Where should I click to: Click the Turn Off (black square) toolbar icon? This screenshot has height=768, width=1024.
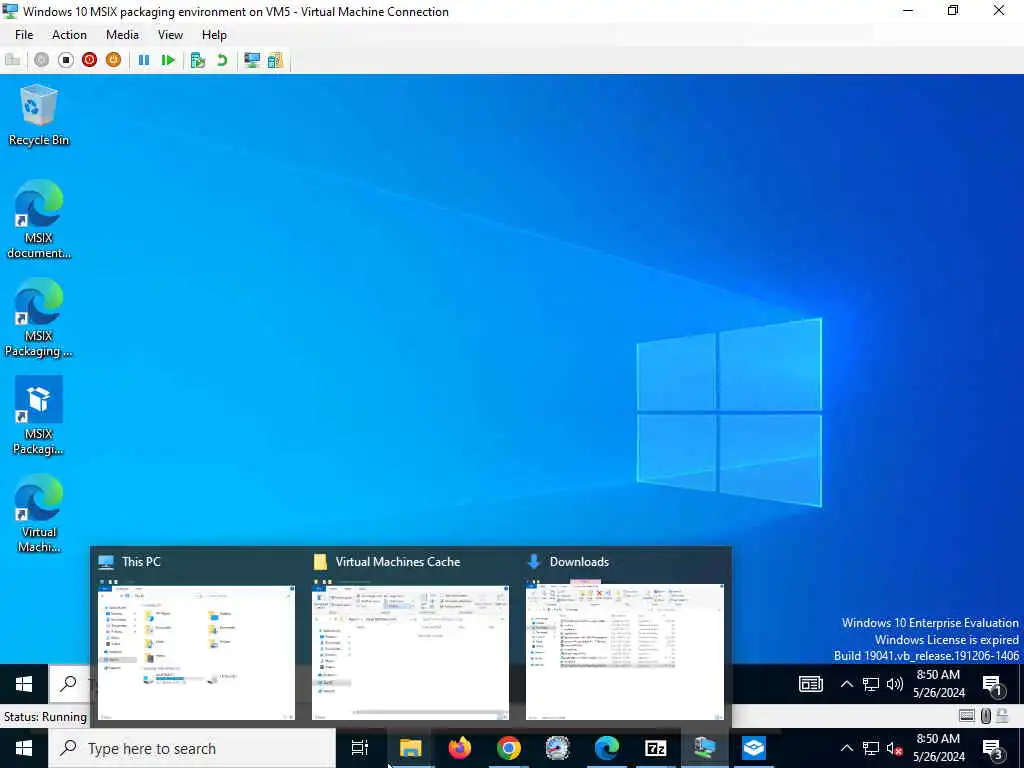coord(65,60)
